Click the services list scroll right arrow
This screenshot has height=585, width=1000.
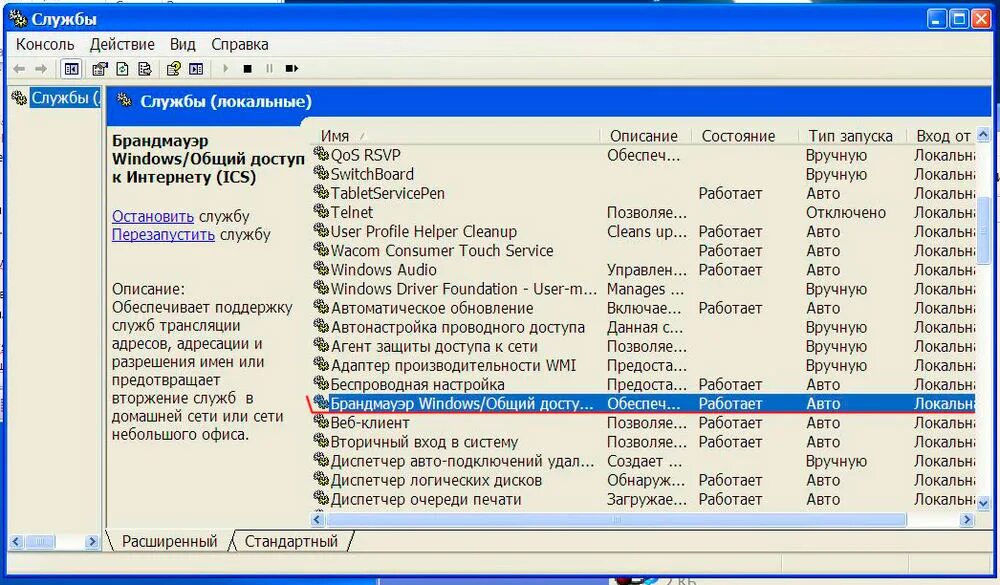(967, 520)
